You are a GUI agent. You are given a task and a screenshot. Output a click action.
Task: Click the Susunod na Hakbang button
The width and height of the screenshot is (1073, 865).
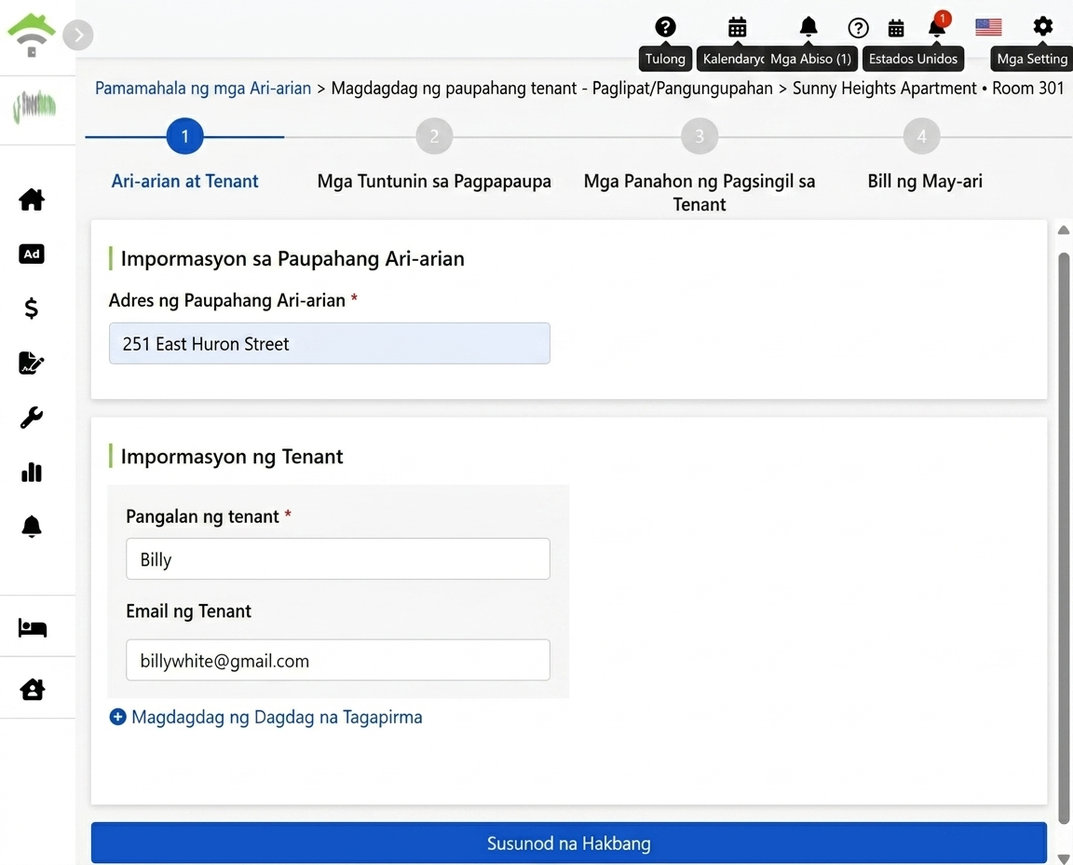(x=569, y=843)
